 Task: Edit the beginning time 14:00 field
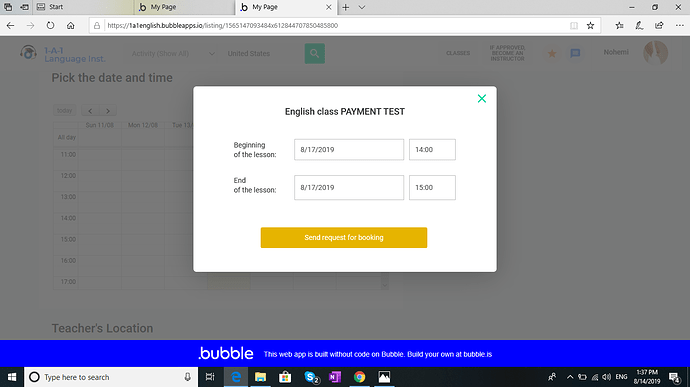(432, 150)
